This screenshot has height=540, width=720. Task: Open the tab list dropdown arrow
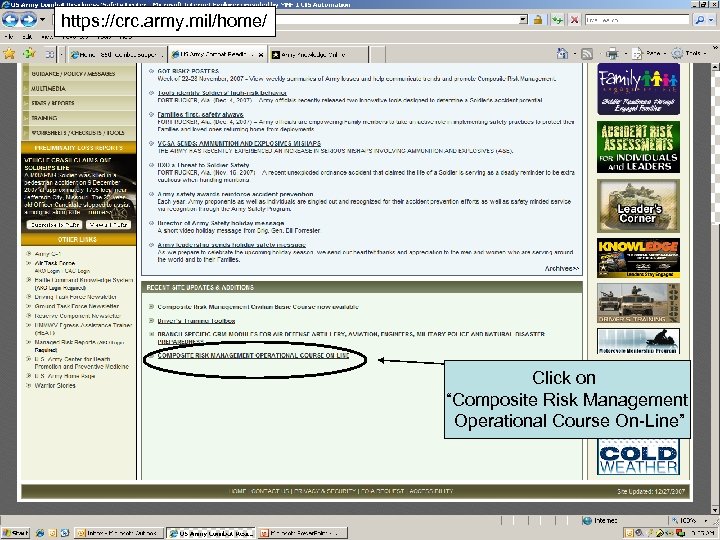62,54
